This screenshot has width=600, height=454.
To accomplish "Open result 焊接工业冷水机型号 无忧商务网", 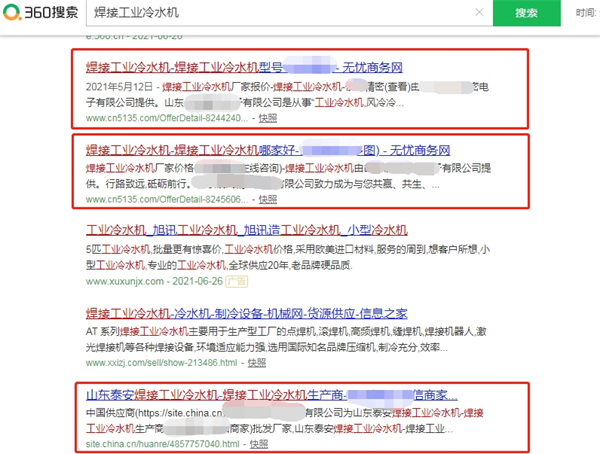I will point(244,68).
